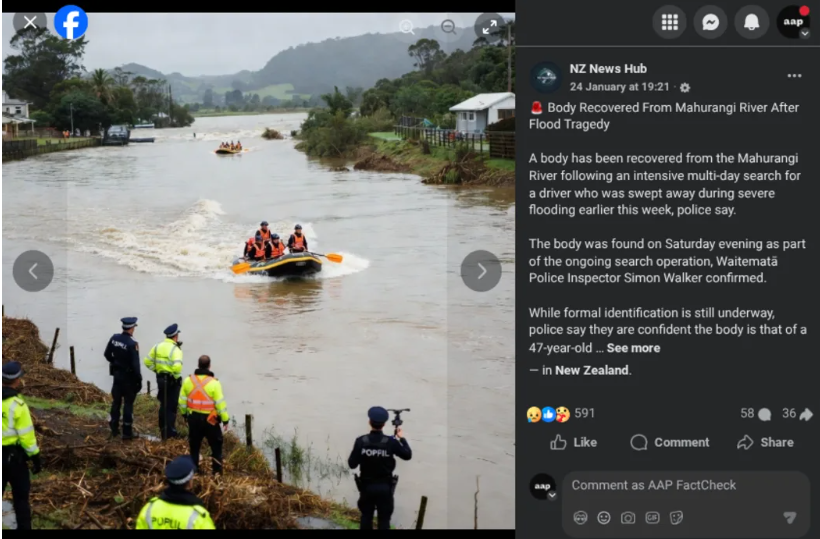Expand post text with See more
Screen dimensions: 820x539
[x=633, y=348]
